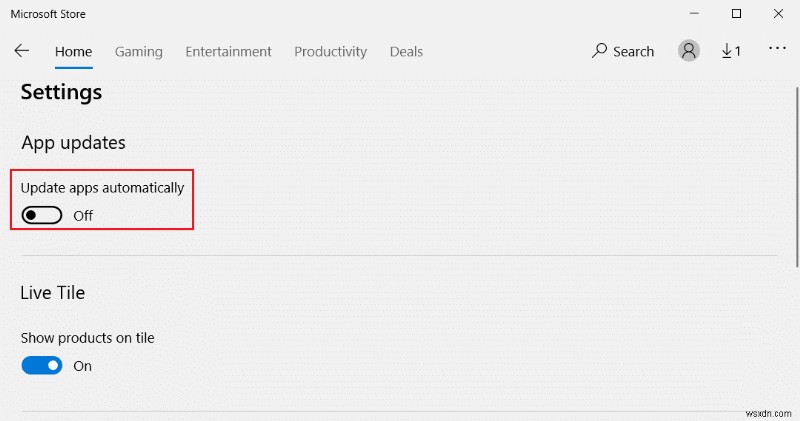Maximize the Microsoft Store window
Viewport: 800px width, 421px height.
[737, 14]
